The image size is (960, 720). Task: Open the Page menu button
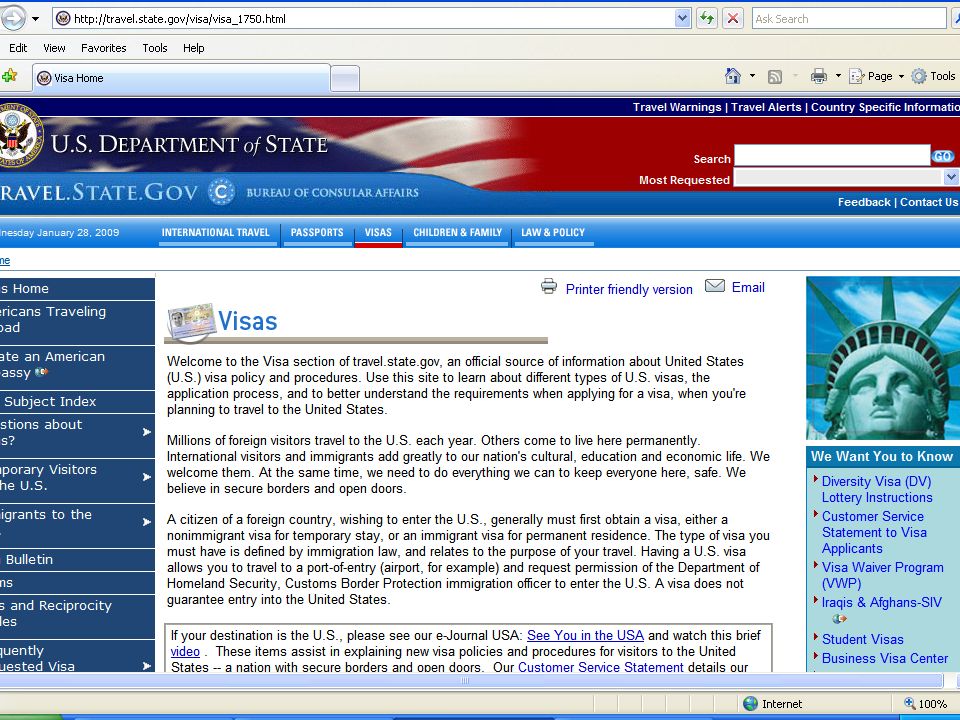click(x=877, y=76)
